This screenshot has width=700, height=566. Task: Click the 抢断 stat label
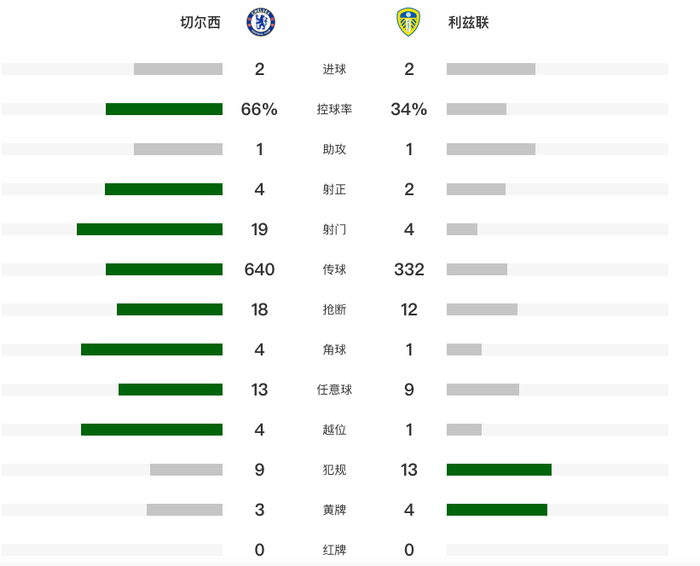tap(334, 309)
